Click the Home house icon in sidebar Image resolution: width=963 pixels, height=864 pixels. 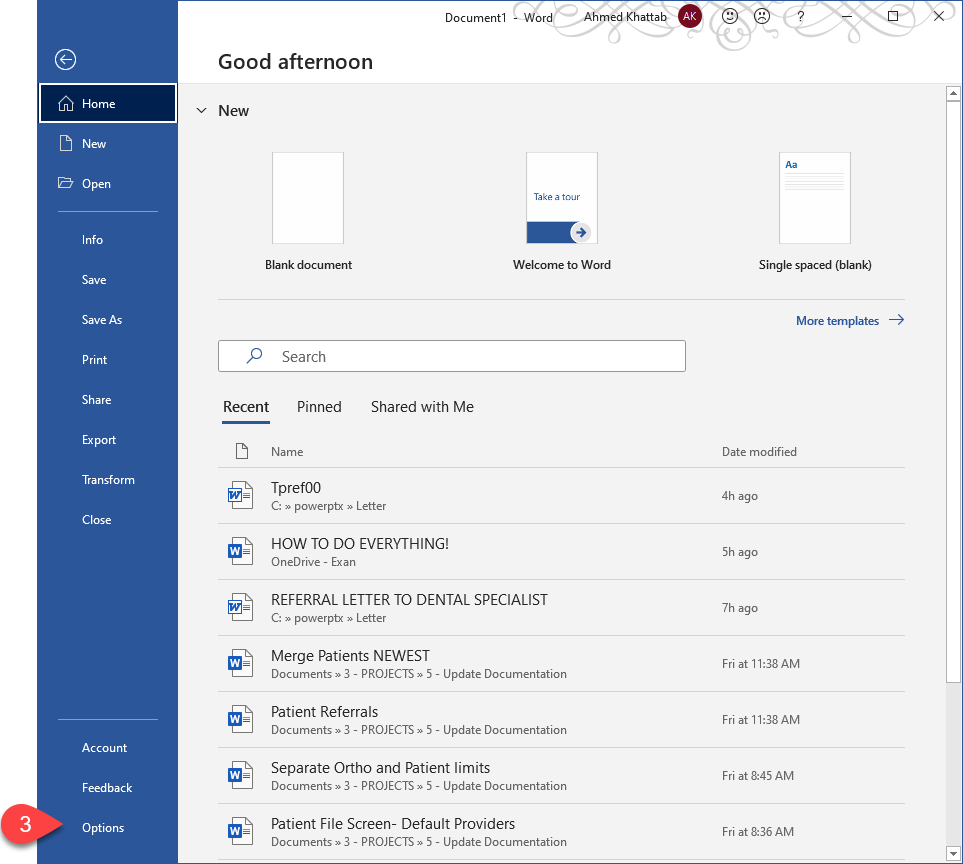pyautogui.click(x=66, y=104)
